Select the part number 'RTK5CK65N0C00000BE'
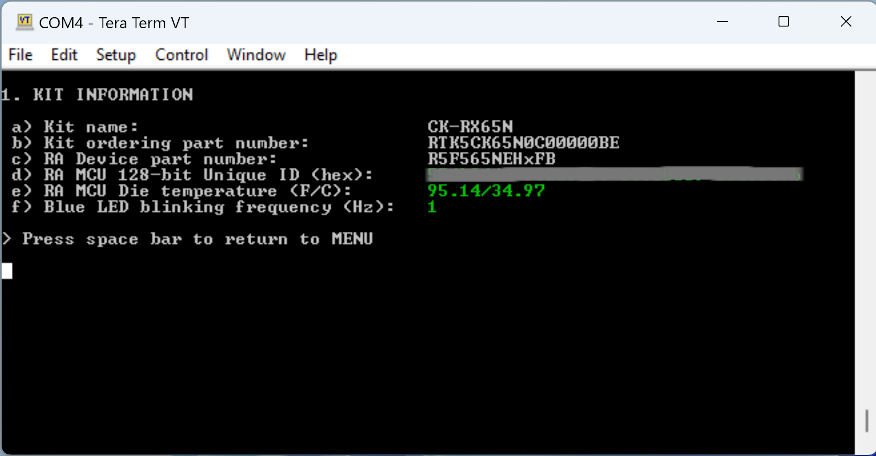 523,142
